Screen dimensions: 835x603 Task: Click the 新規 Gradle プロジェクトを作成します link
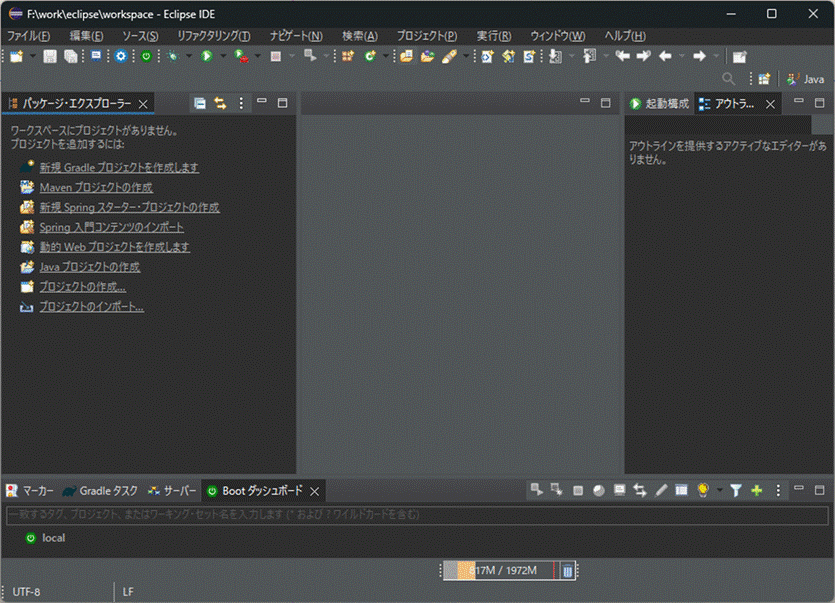pos(119,167)
